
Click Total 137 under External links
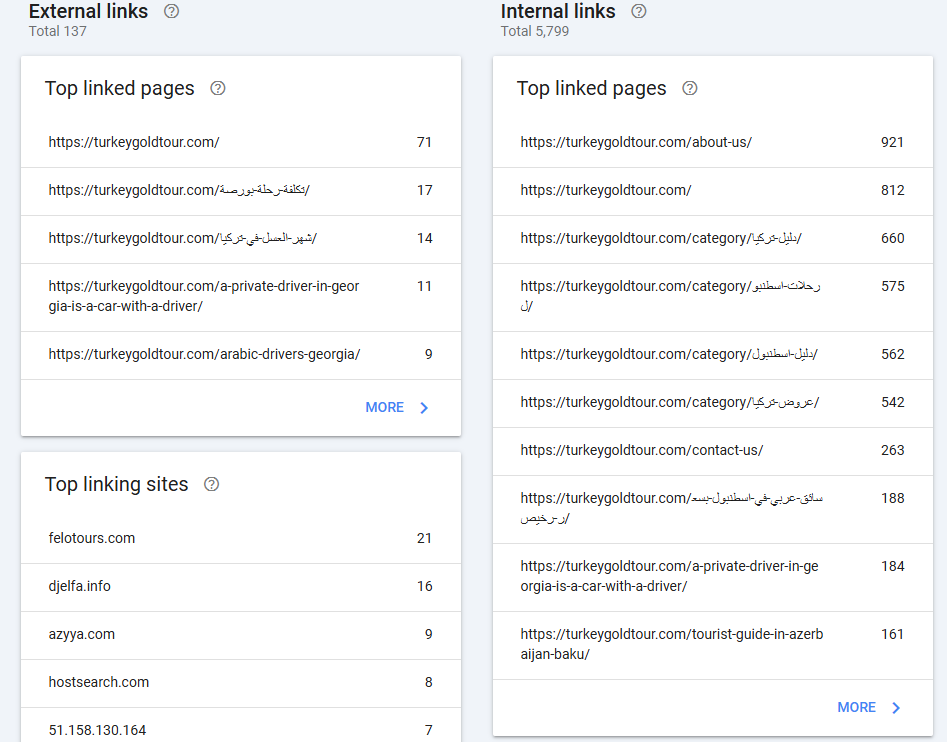coord(58,31)
